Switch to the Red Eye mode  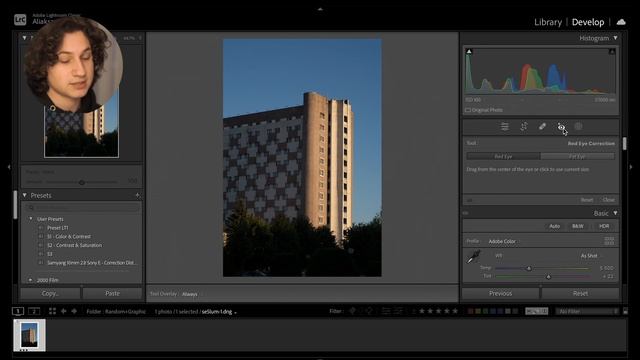point(503,156)
